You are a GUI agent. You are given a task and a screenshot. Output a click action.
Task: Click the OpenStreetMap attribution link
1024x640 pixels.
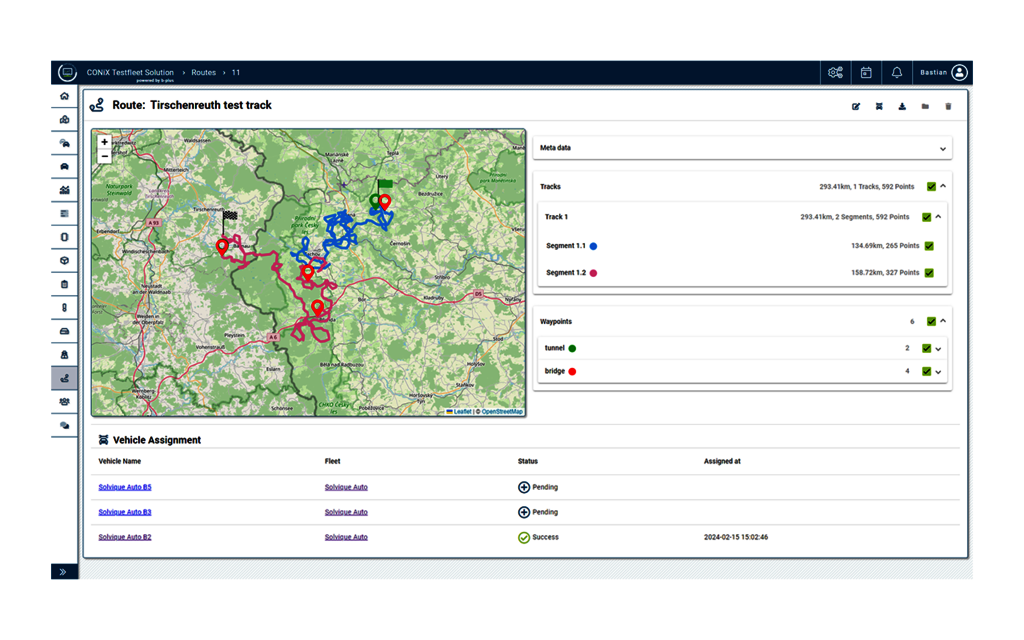pos(502,411)
